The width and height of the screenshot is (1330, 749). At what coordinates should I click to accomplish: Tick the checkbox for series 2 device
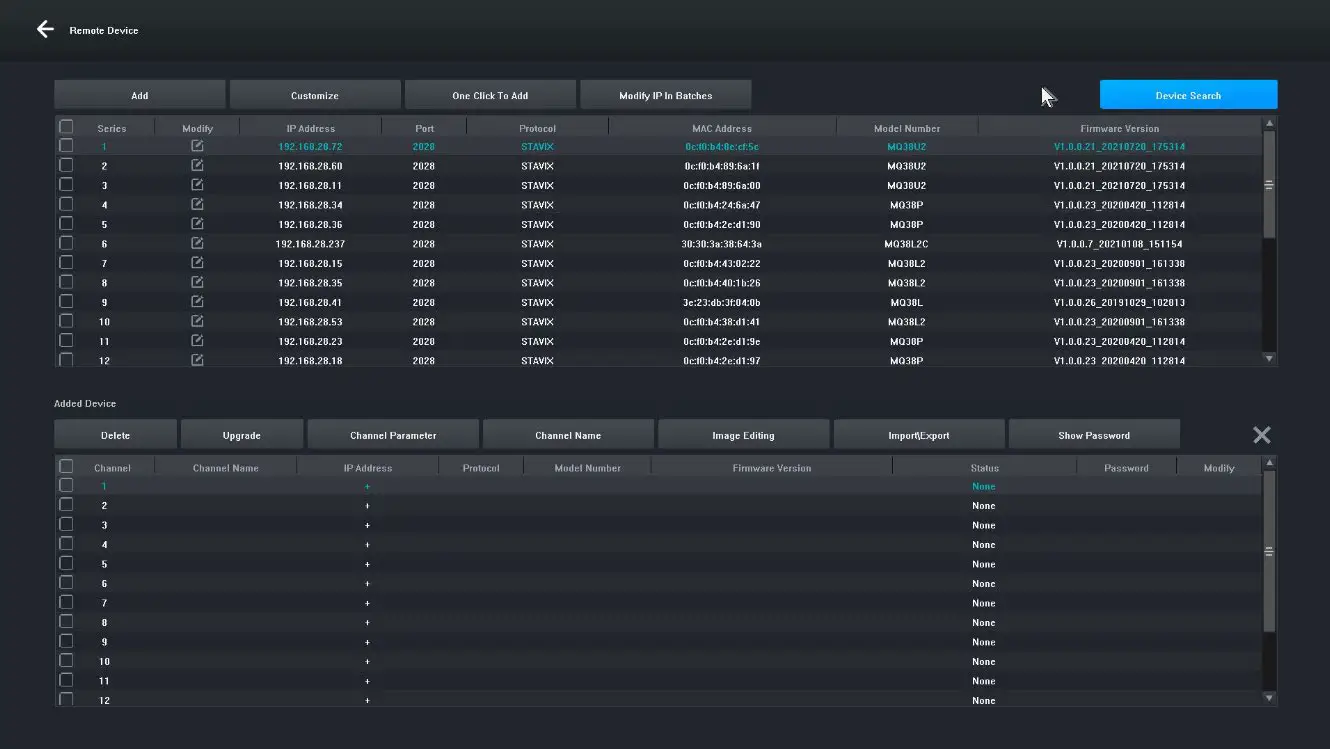[66, 165]
